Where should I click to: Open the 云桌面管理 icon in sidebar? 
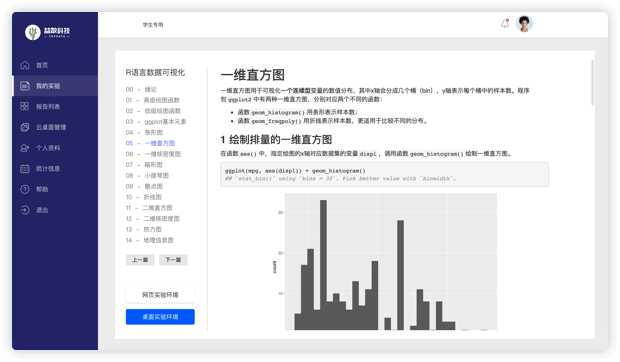coord(25,127)
